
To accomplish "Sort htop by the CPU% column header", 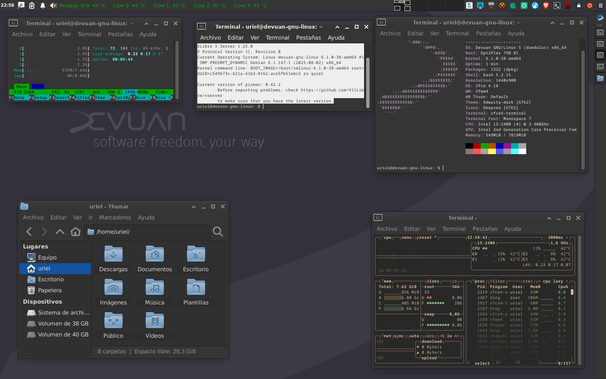I will (x=130, y=92).
